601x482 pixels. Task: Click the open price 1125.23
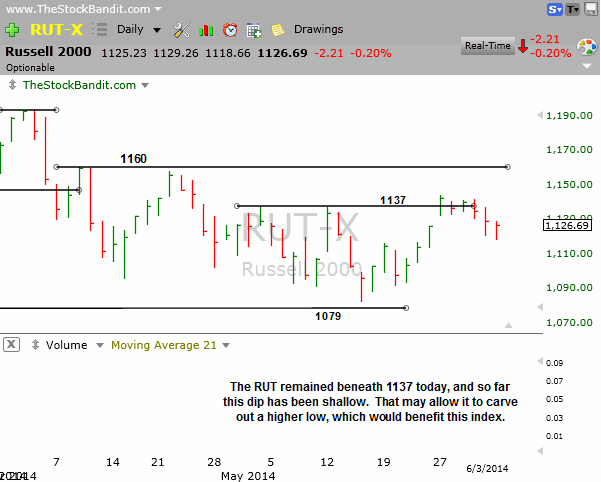point(124,53)
